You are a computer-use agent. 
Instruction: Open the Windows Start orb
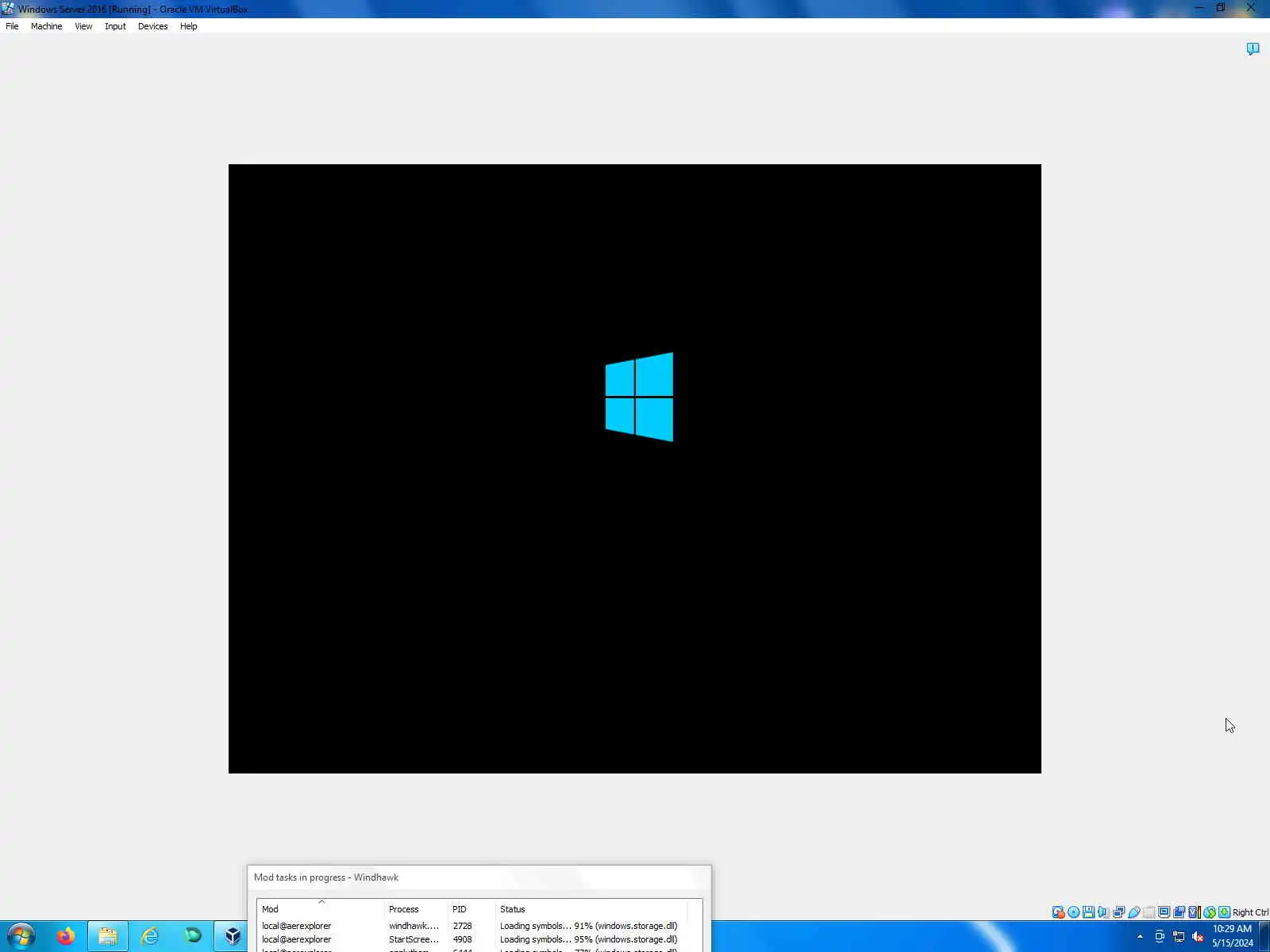point(21,936)
